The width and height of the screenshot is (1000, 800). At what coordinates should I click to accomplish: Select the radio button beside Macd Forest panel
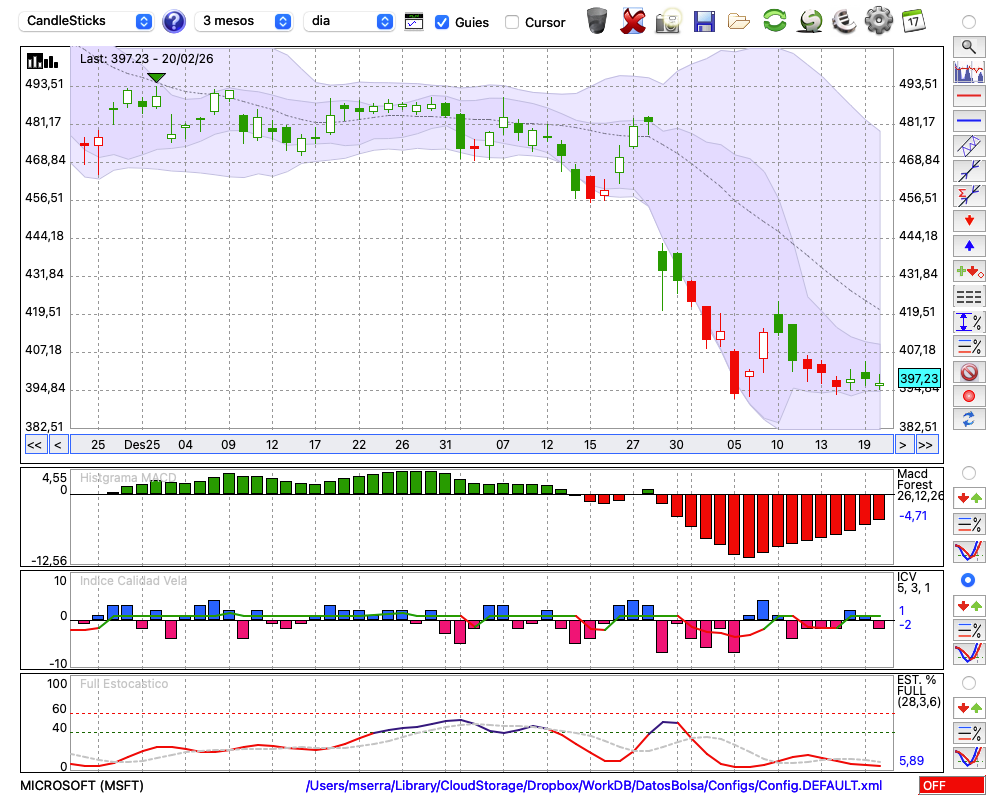968,472
